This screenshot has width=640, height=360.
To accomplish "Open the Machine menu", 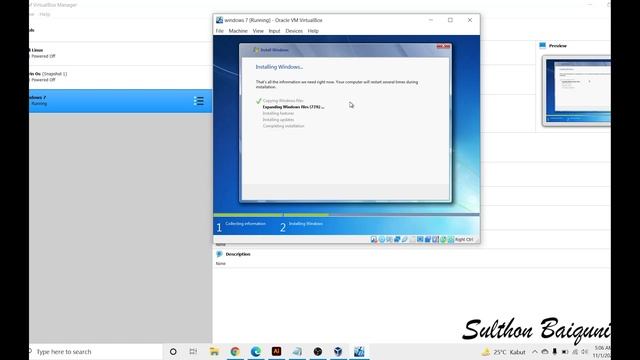I will click(238, 31).
